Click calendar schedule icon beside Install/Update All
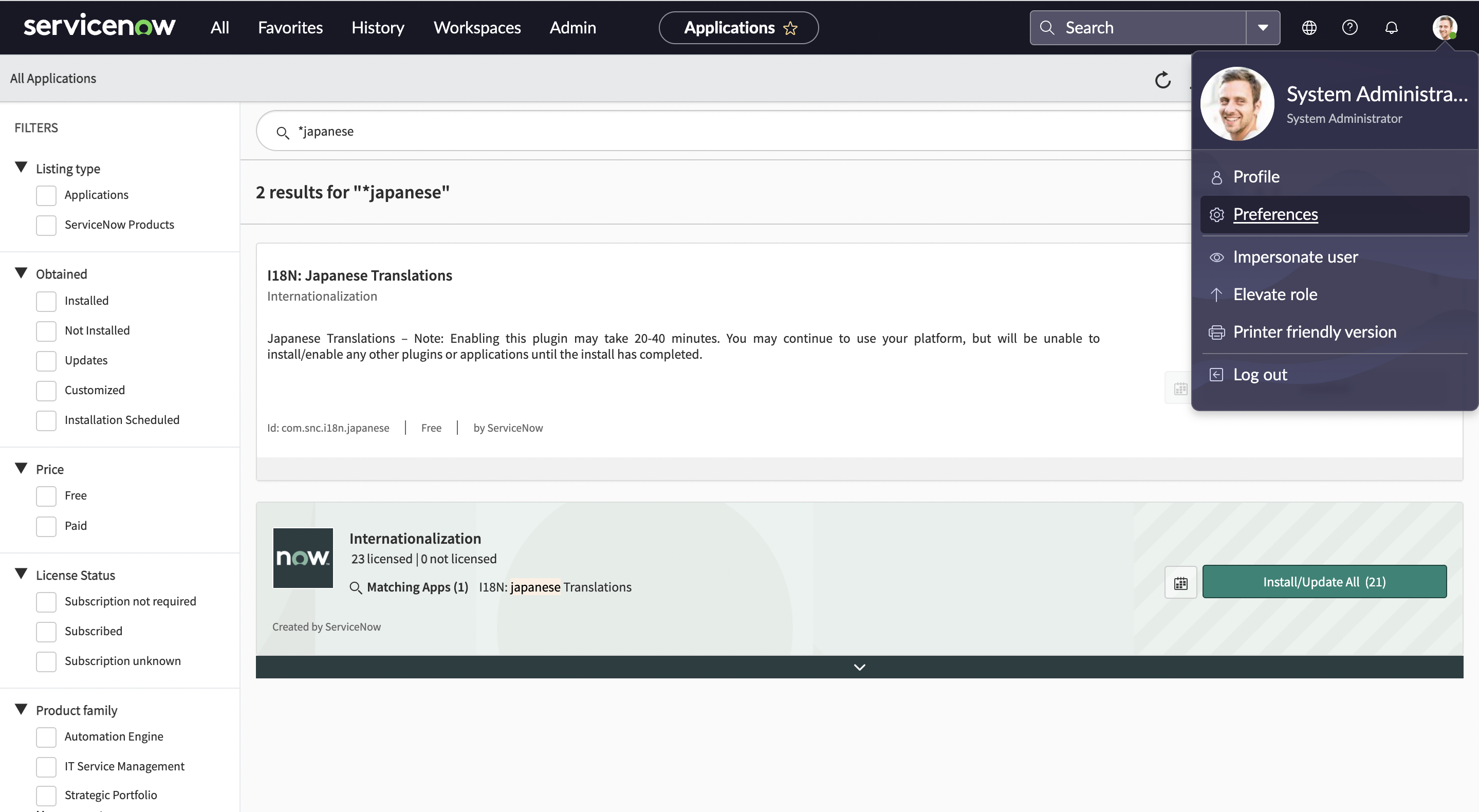The image size is (1479, 812). tap(1180, 583)
